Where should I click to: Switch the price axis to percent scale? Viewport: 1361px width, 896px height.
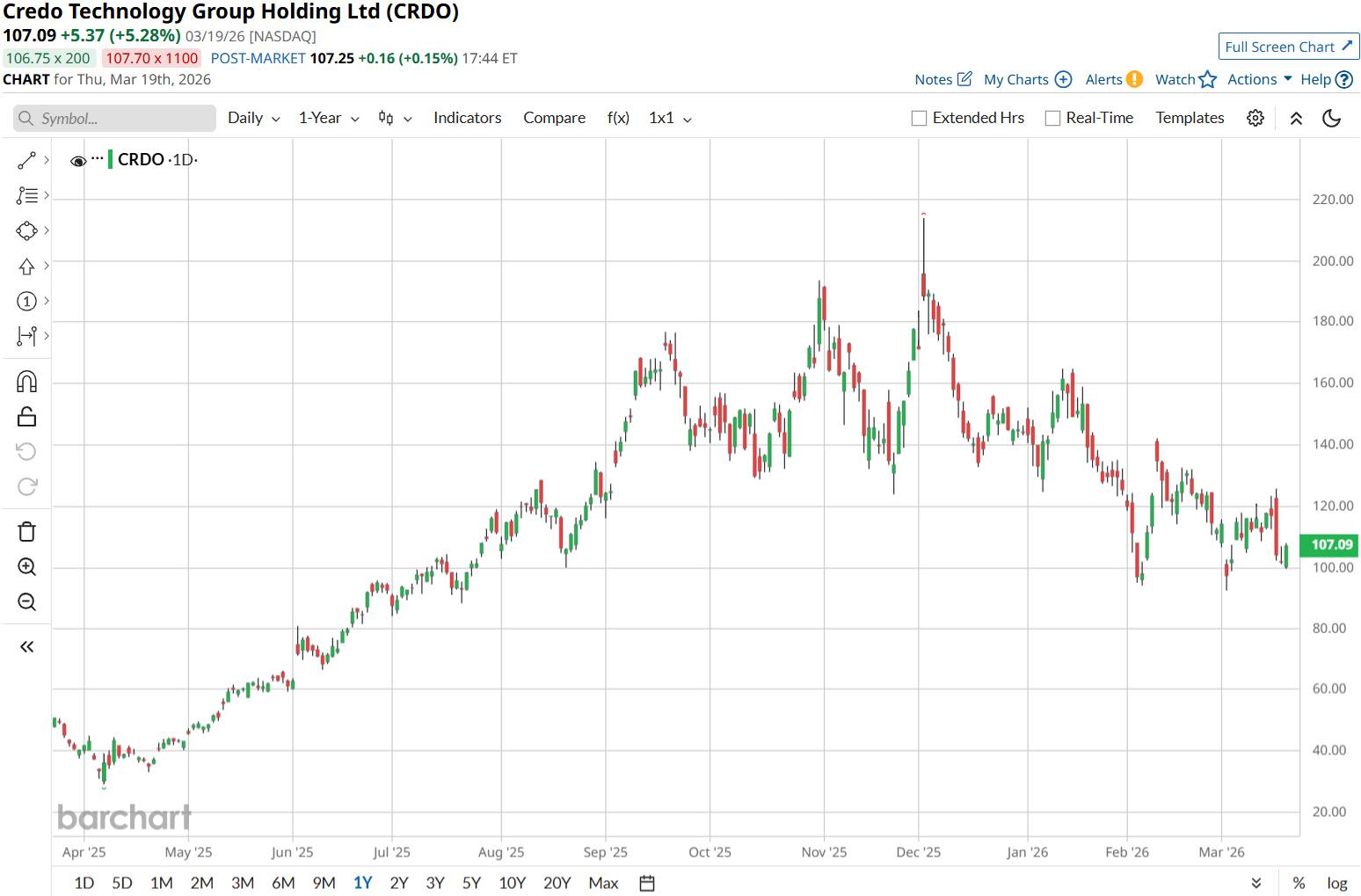(x=1299, y=883)
